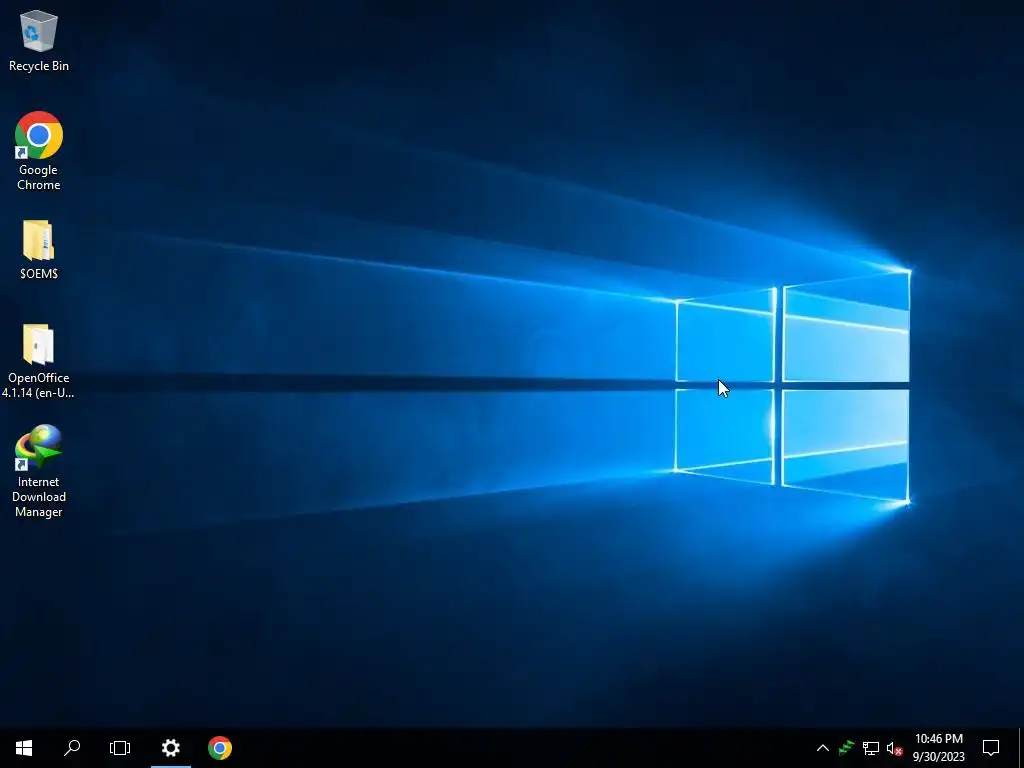Select the $OEM$ folder on desktop

[39, 250]
